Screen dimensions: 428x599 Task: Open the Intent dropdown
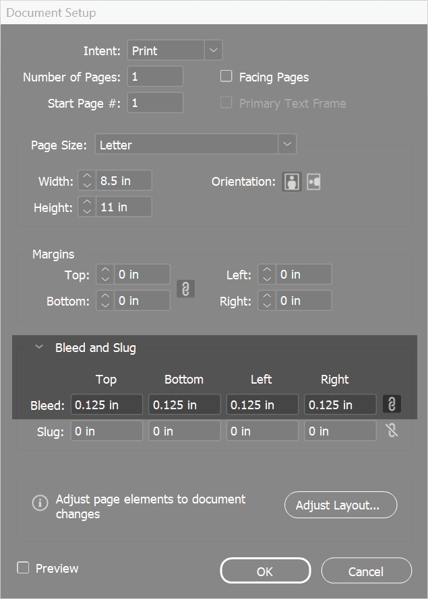[175, 50]
